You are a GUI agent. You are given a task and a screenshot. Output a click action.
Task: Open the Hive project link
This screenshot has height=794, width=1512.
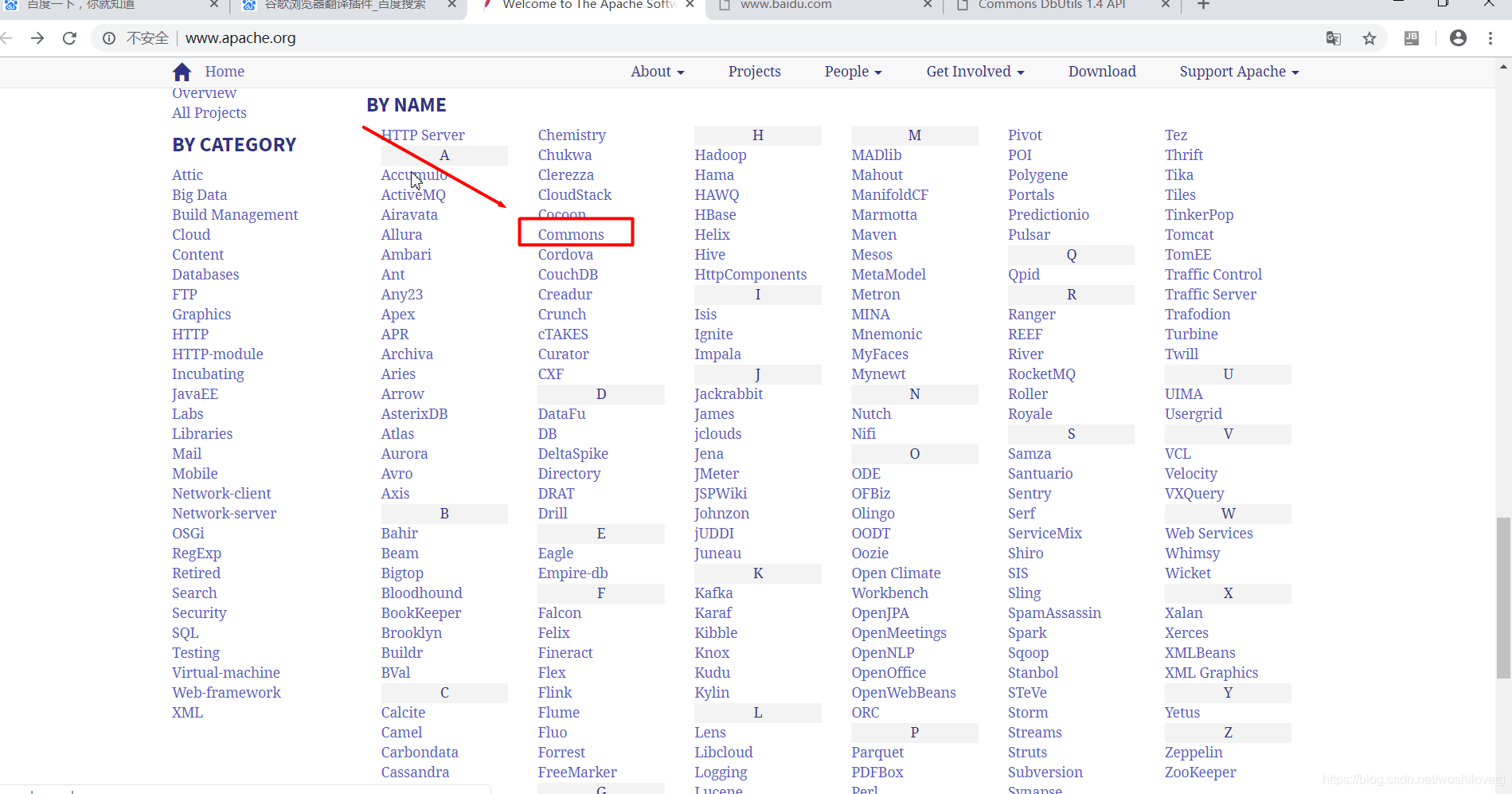pyautogui.click(x=710, y=255)
